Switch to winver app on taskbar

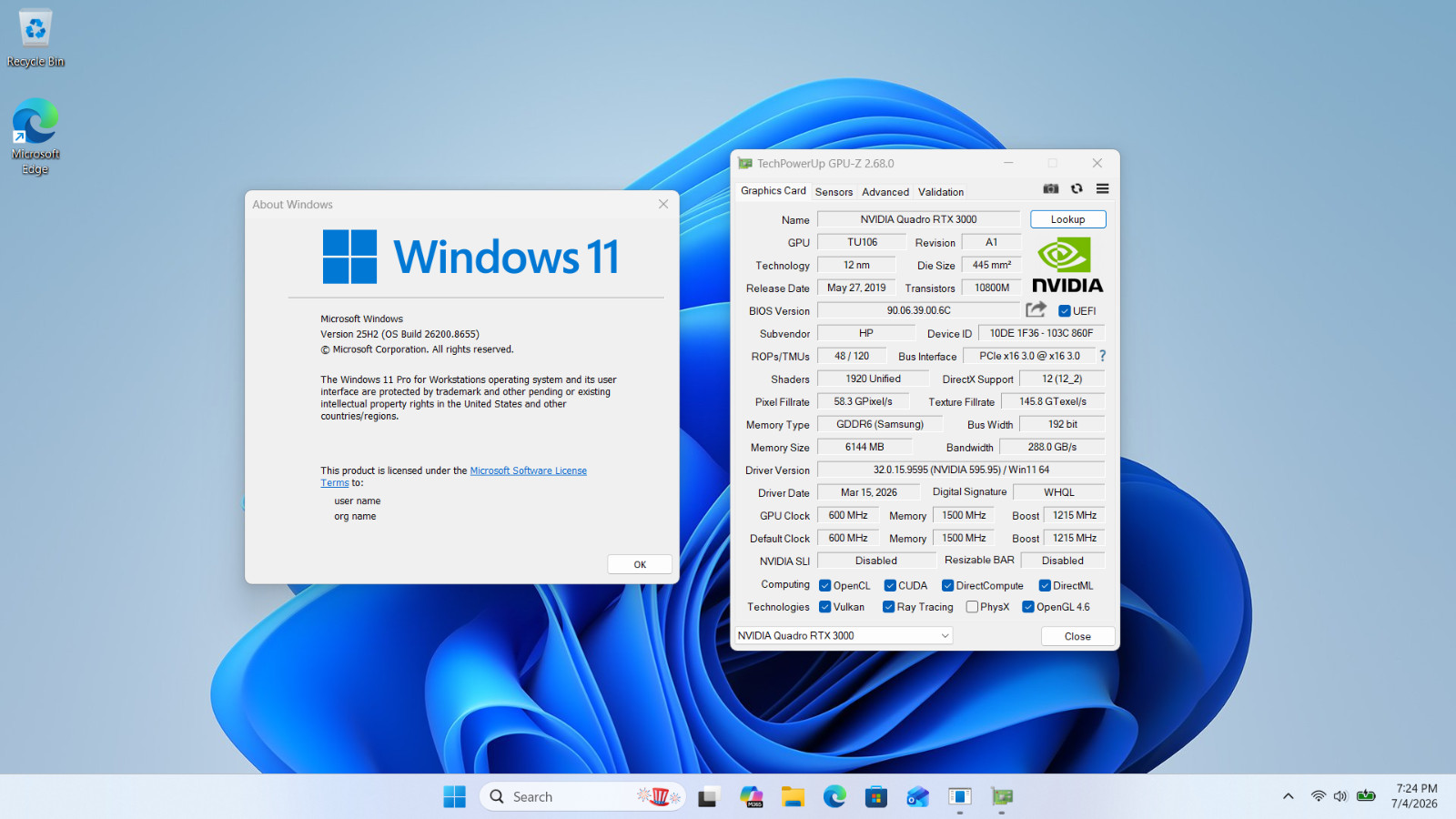coord(960,797)
